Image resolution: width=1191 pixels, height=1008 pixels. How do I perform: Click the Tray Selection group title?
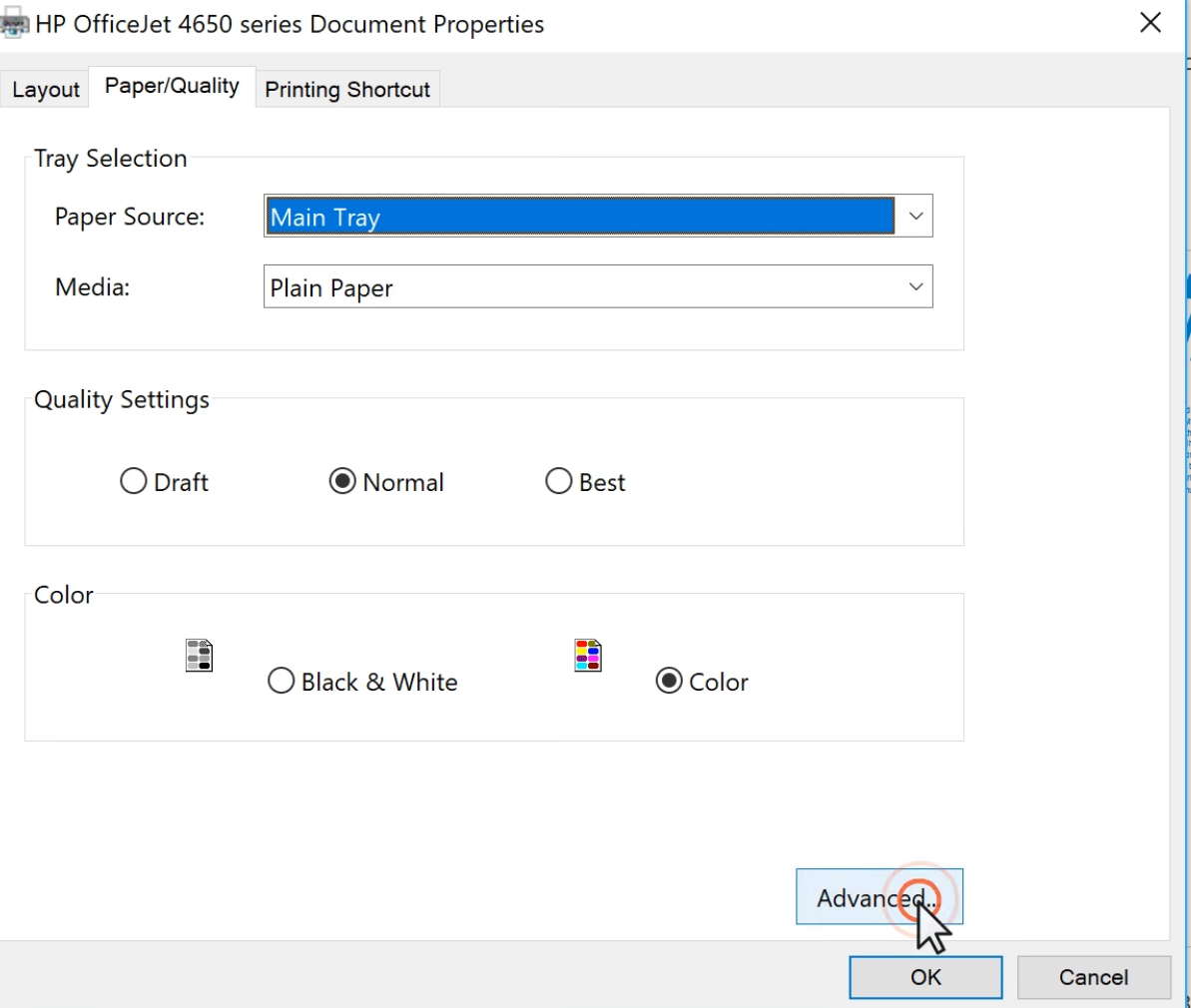(111, 158)
